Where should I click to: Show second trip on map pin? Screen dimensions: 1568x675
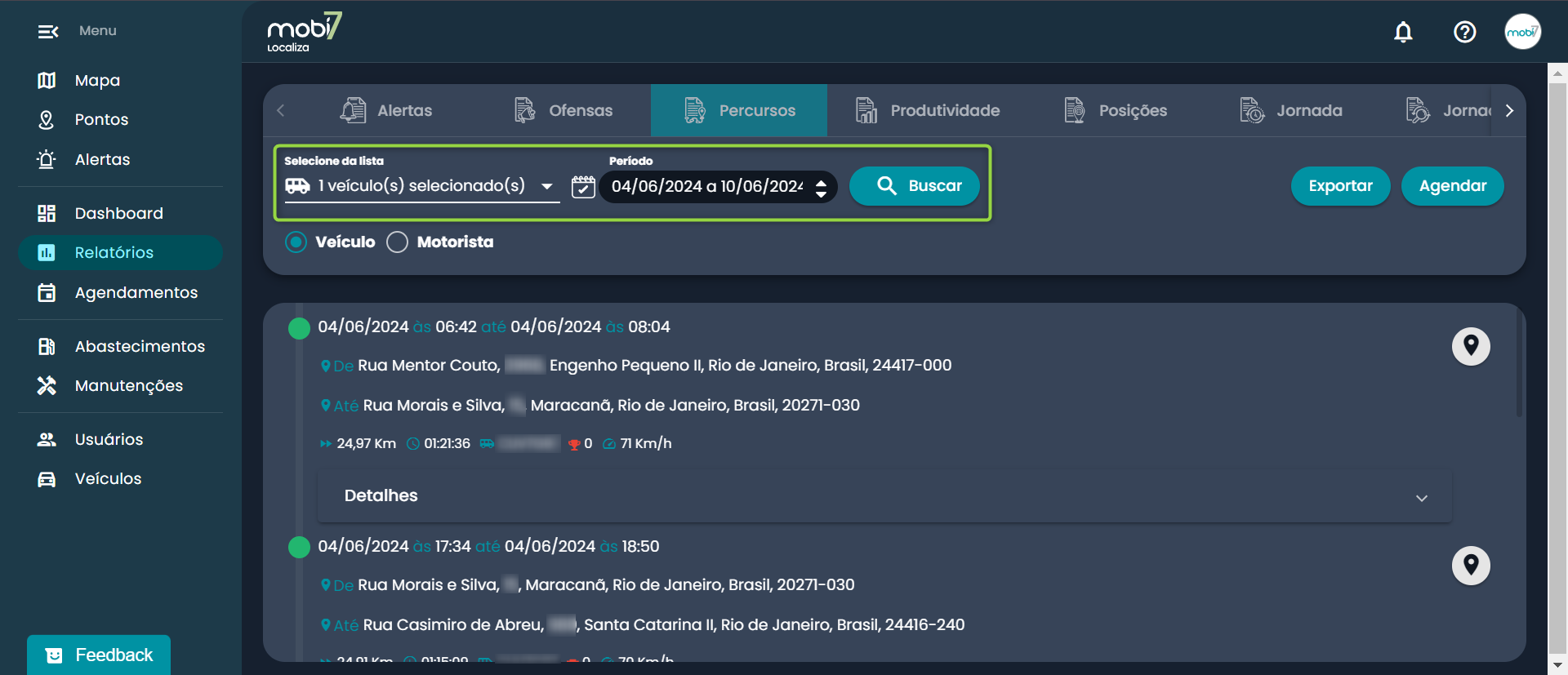[1471, 566]
